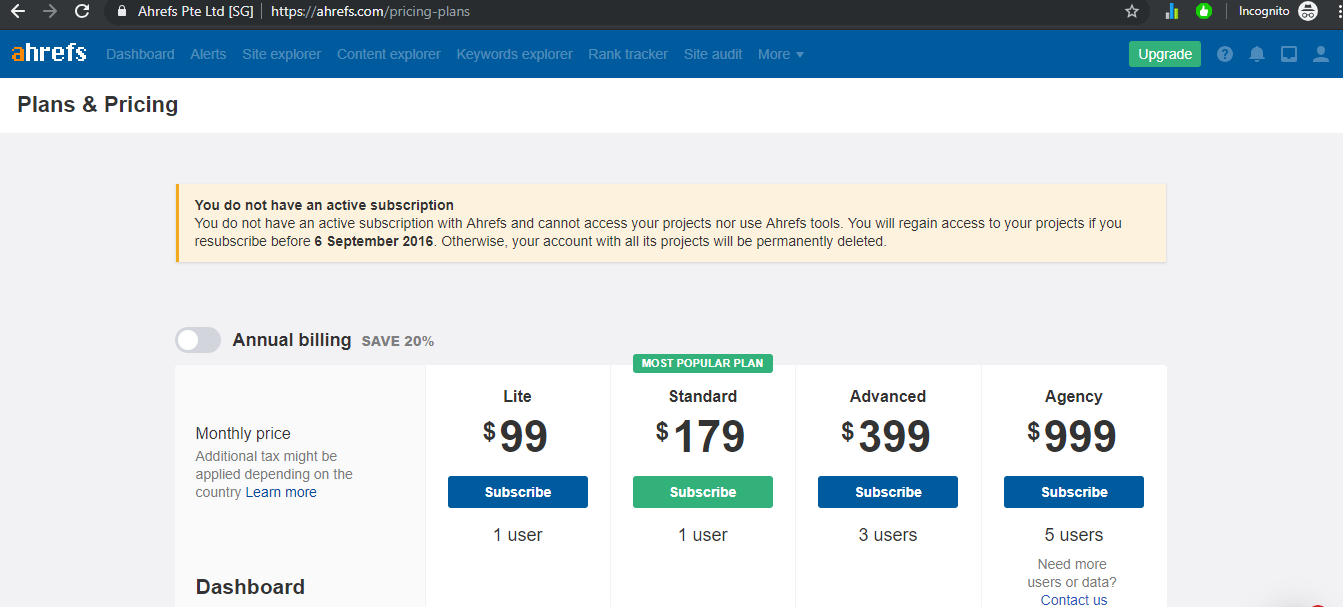Subscribe to the Standard plan

click(703, 492)
